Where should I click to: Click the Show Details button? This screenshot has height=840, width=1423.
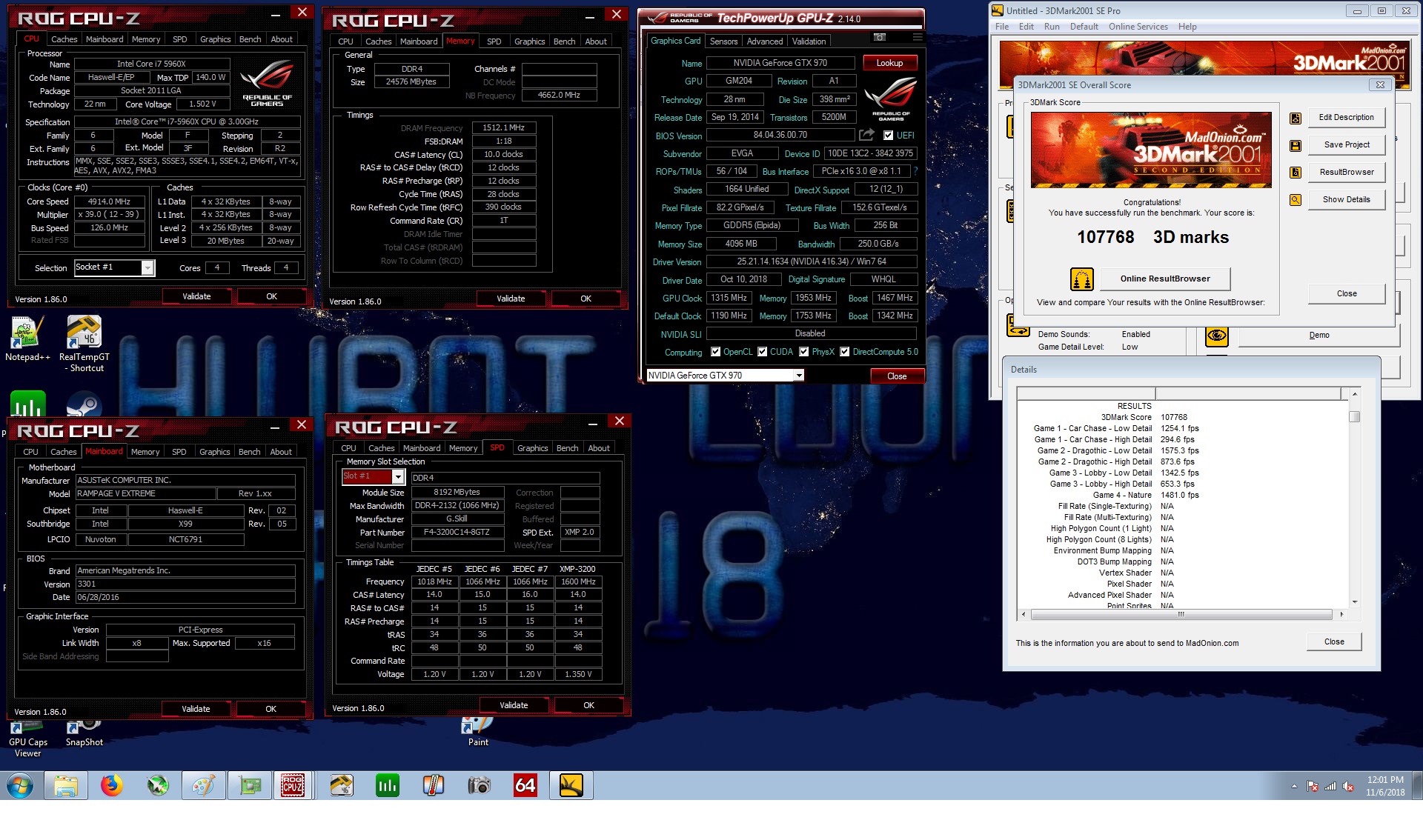click(1347, 200)
